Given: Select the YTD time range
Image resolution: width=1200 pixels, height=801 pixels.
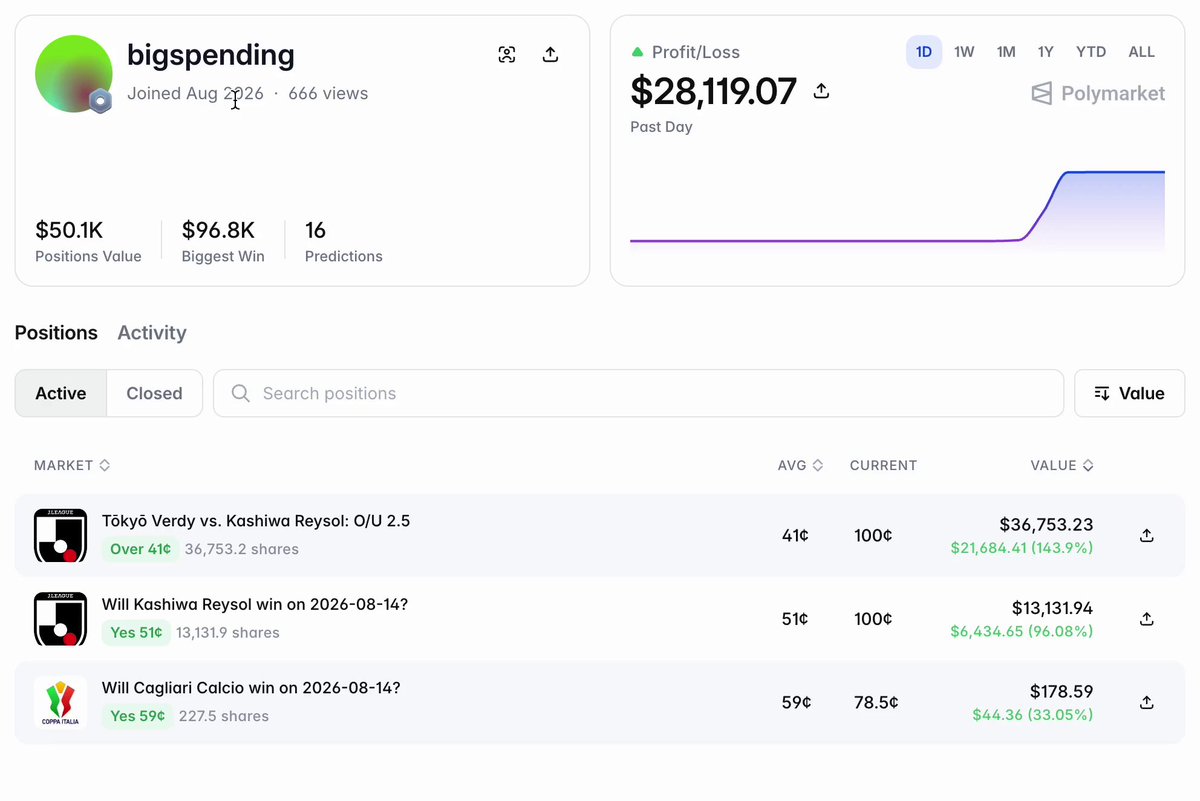Looking at the screenshot, I should click(1091, 52).
